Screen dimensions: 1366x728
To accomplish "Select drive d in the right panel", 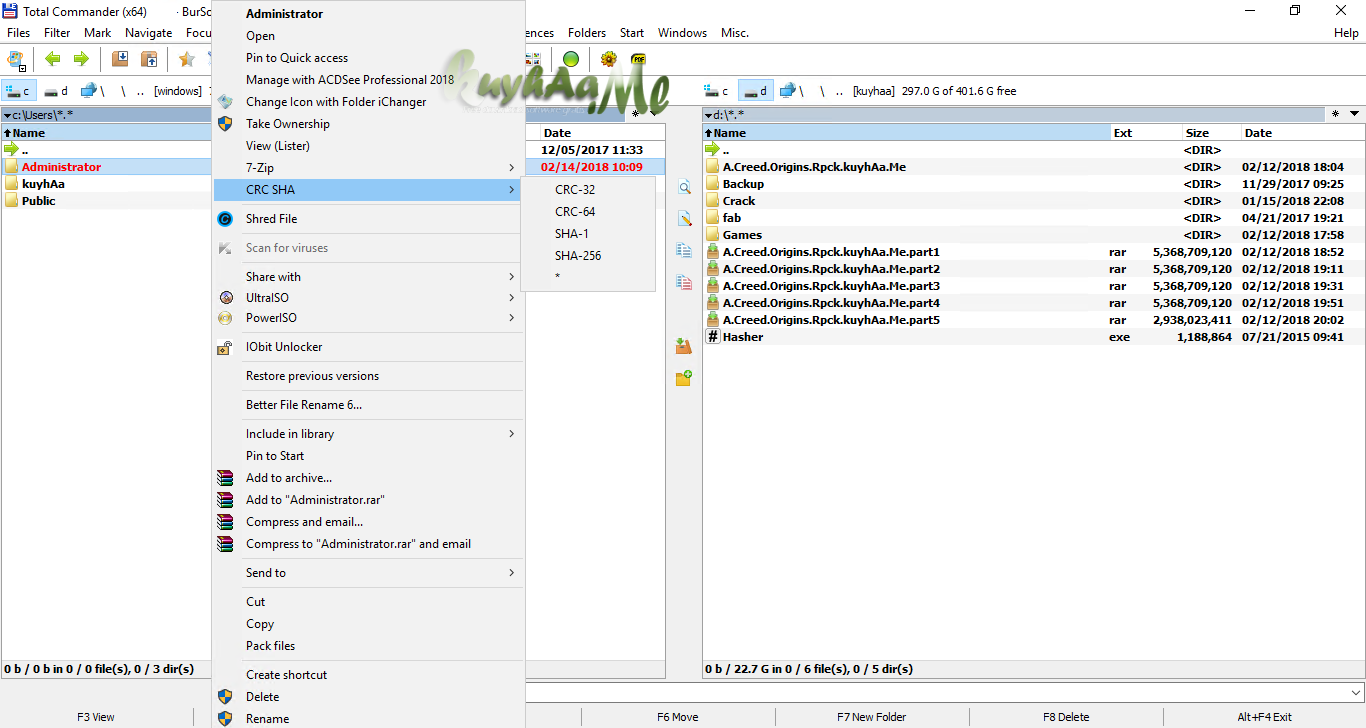I will pyautogui.click(x=756, y=91).
